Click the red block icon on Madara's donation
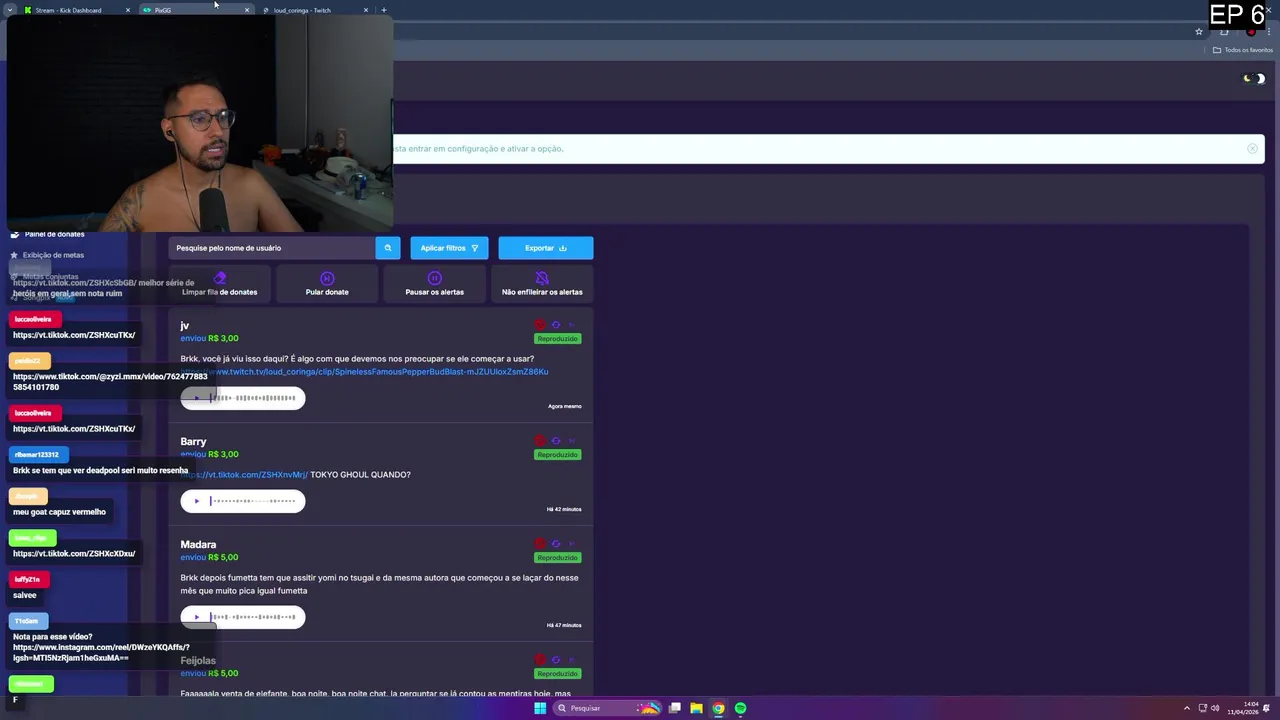1280x720 pixels. pyautogui.click(x=540, y=544)
